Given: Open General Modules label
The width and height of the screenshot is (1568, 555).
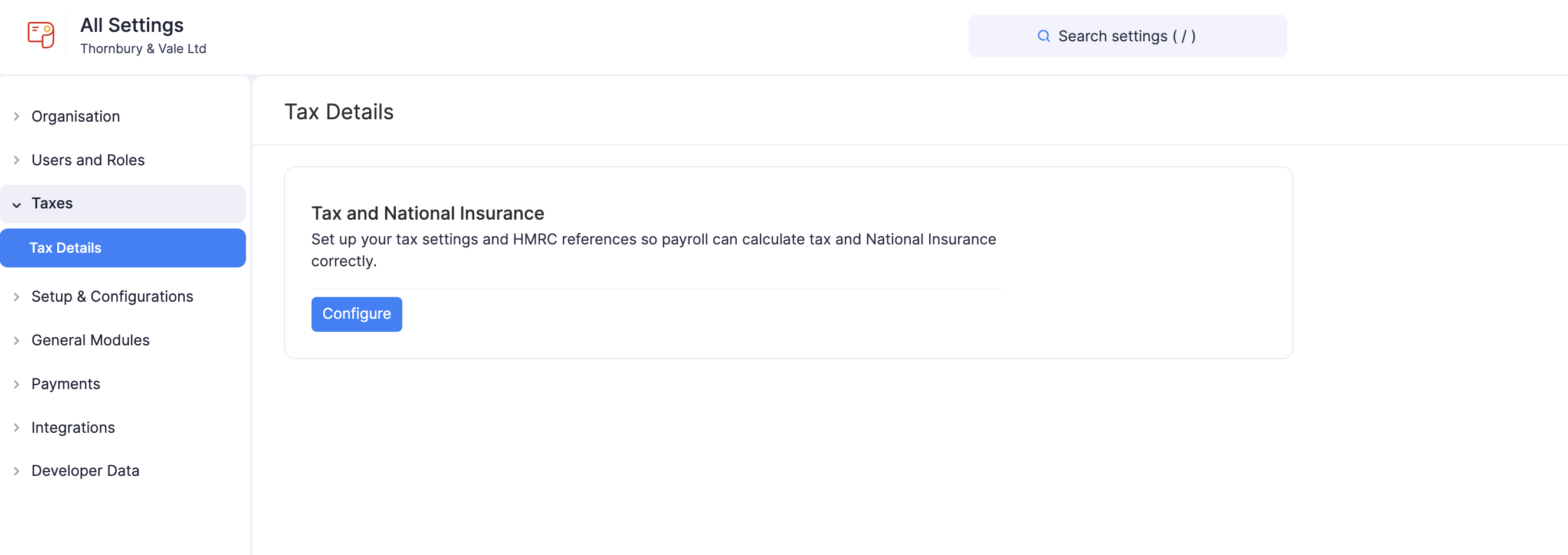Looking at the screenshot, I should click(90, 341).
